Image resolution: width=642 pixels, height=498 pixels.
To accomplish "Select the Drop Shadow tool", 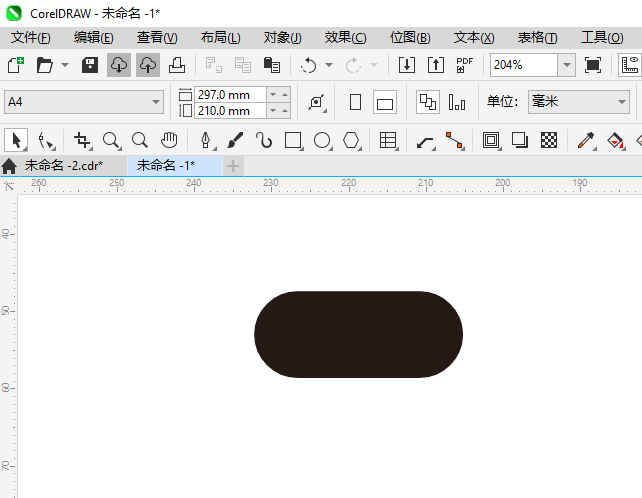I will pyautogui.click(x=520, y=140).
